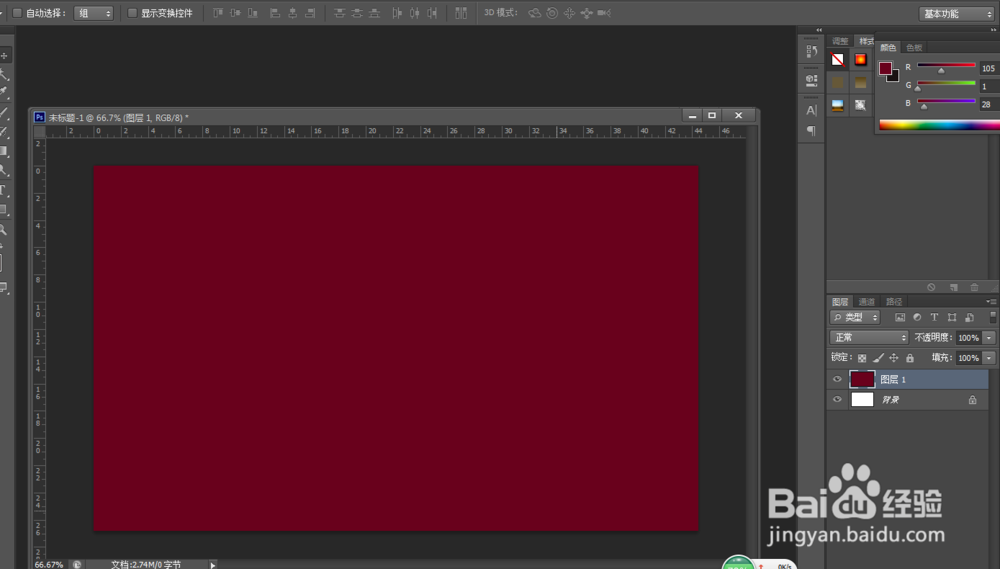The height and width of the screenshot is (569, 1000).
Task: Filter layers by type layers icon
Action: tap(934, 317)
